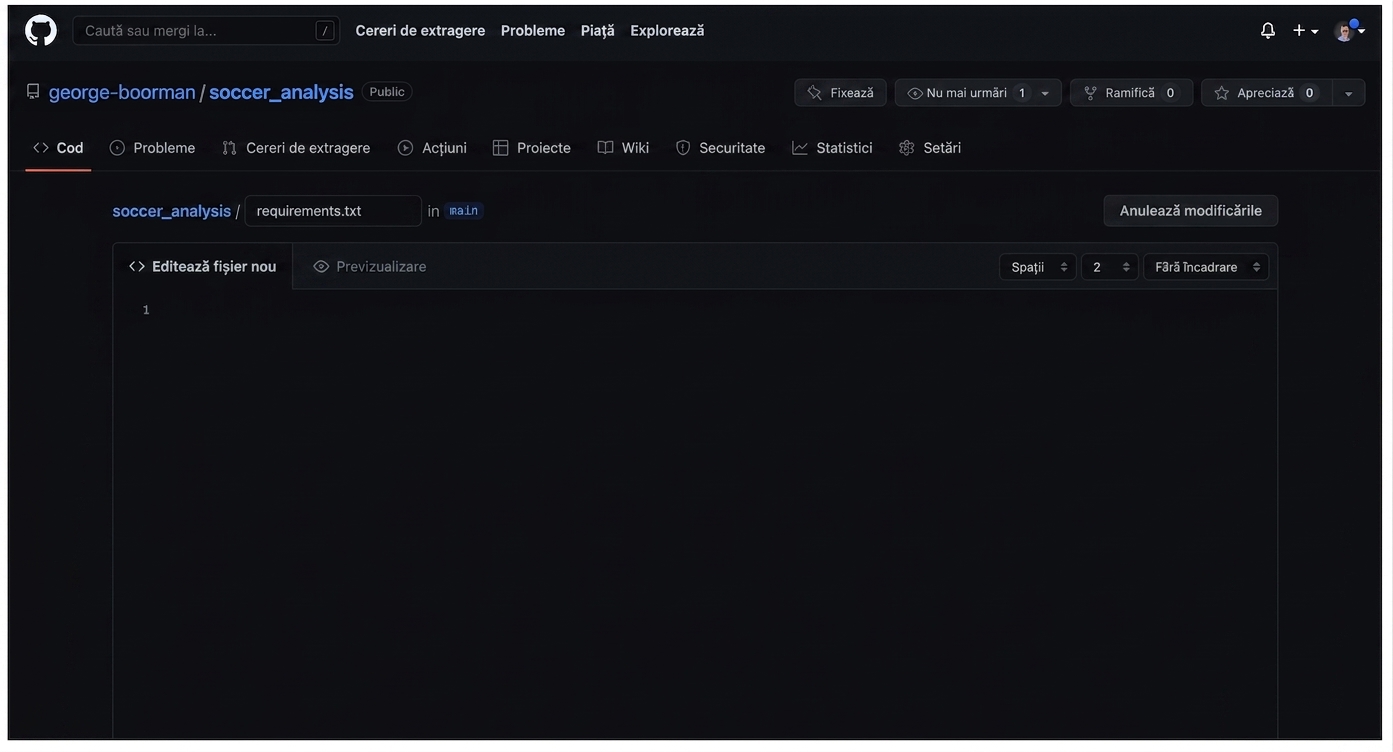Open the Spații indent mode dropdown
Screen dimensions: 1393x752
click(x=1038, y=267)
